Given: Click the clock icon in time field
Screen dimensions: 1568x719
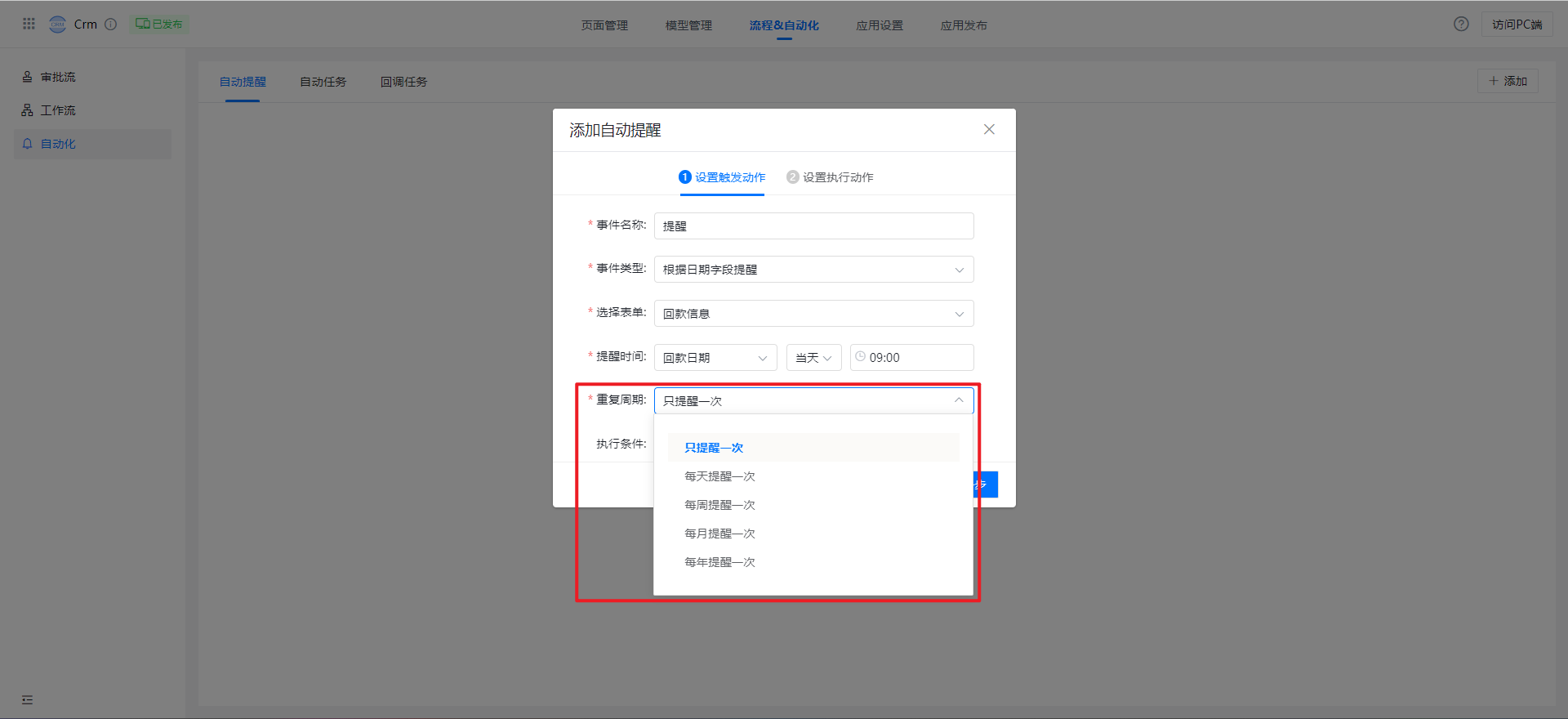Looking at the screenshot, I should [x=860, y=357].
